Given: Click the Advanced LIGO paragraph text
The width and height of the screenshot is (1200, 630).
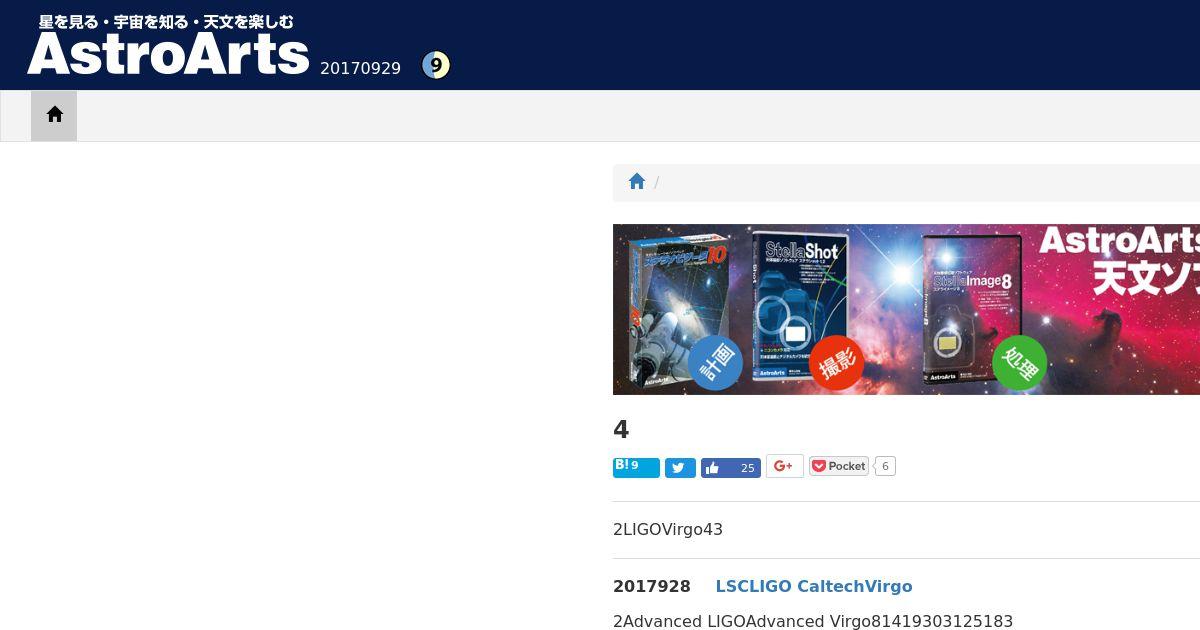Looking at the screenshot, I should (813, 621).
